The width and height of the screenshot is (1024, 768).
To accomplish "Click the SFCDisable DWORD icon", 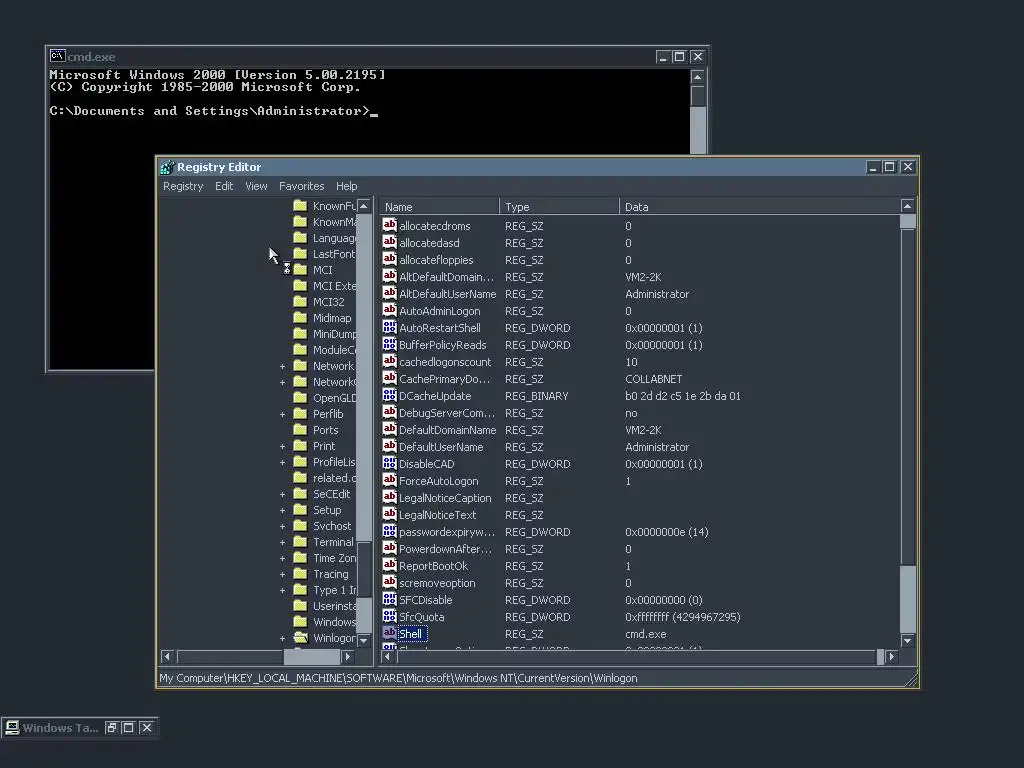I will (x=389, y=599).
